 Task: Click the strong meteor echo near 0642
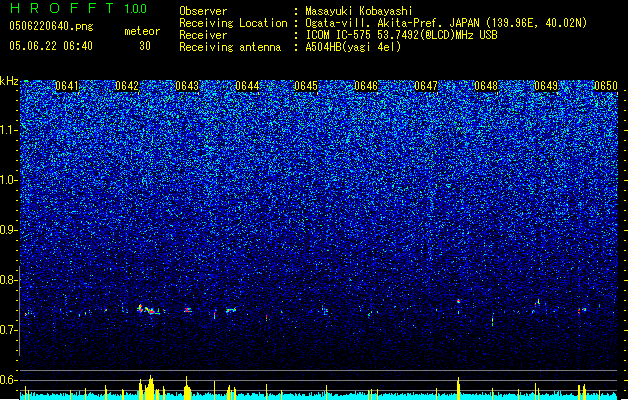[150, 310]
